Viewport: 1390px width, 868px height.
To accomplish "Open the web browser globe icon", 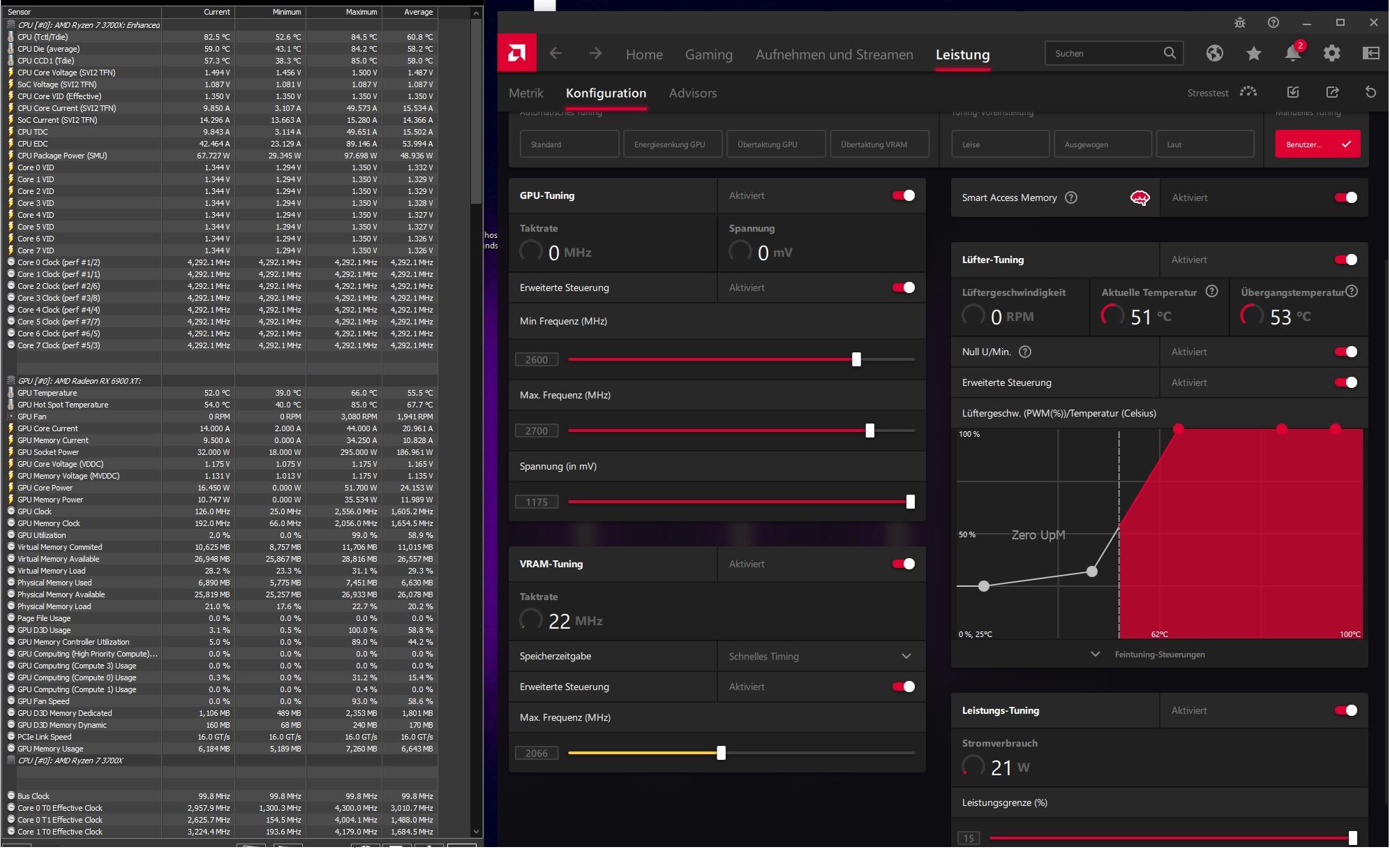I will (1215, 53).
